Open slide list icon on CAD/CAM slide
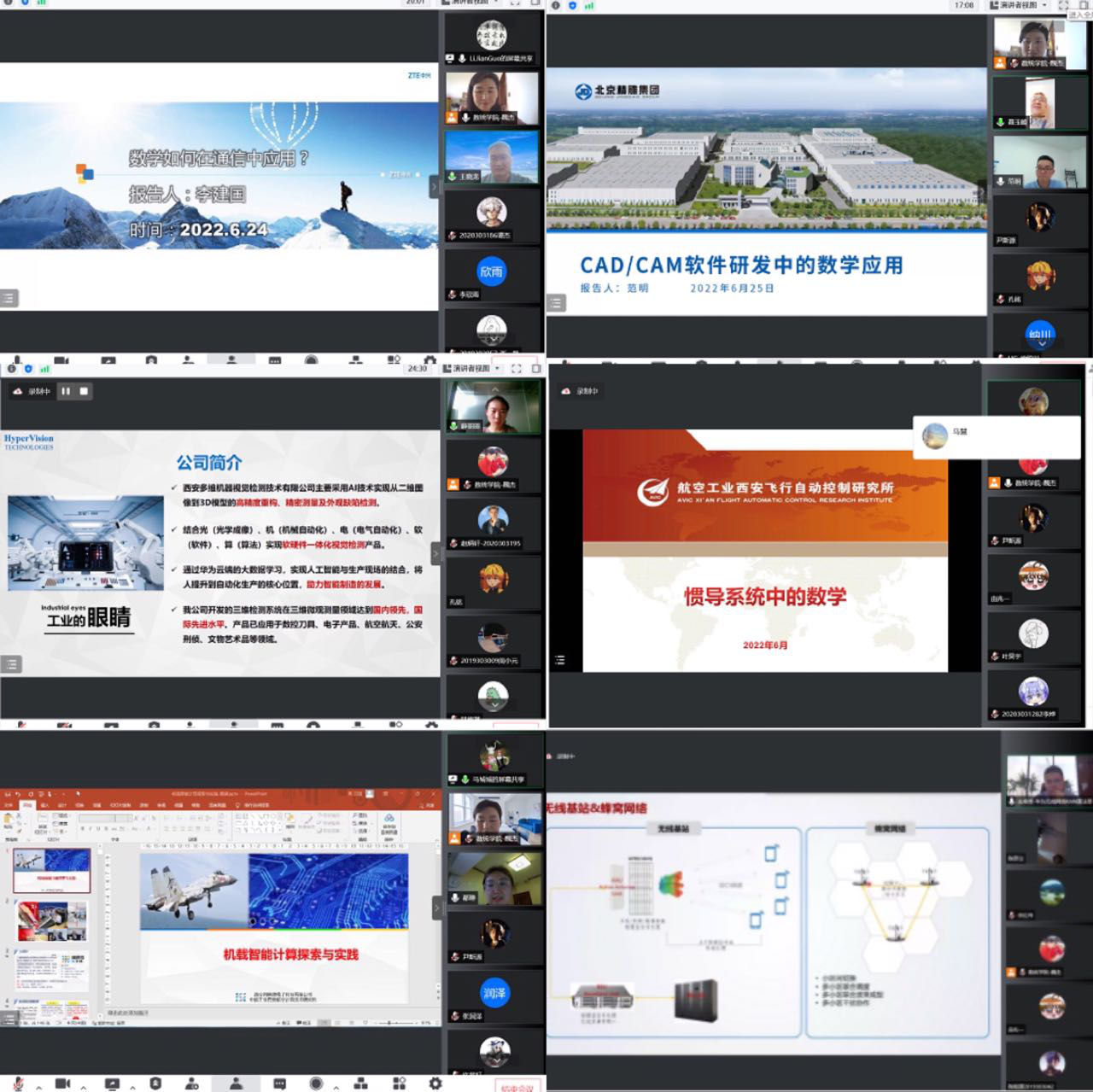 pos(557,303)
